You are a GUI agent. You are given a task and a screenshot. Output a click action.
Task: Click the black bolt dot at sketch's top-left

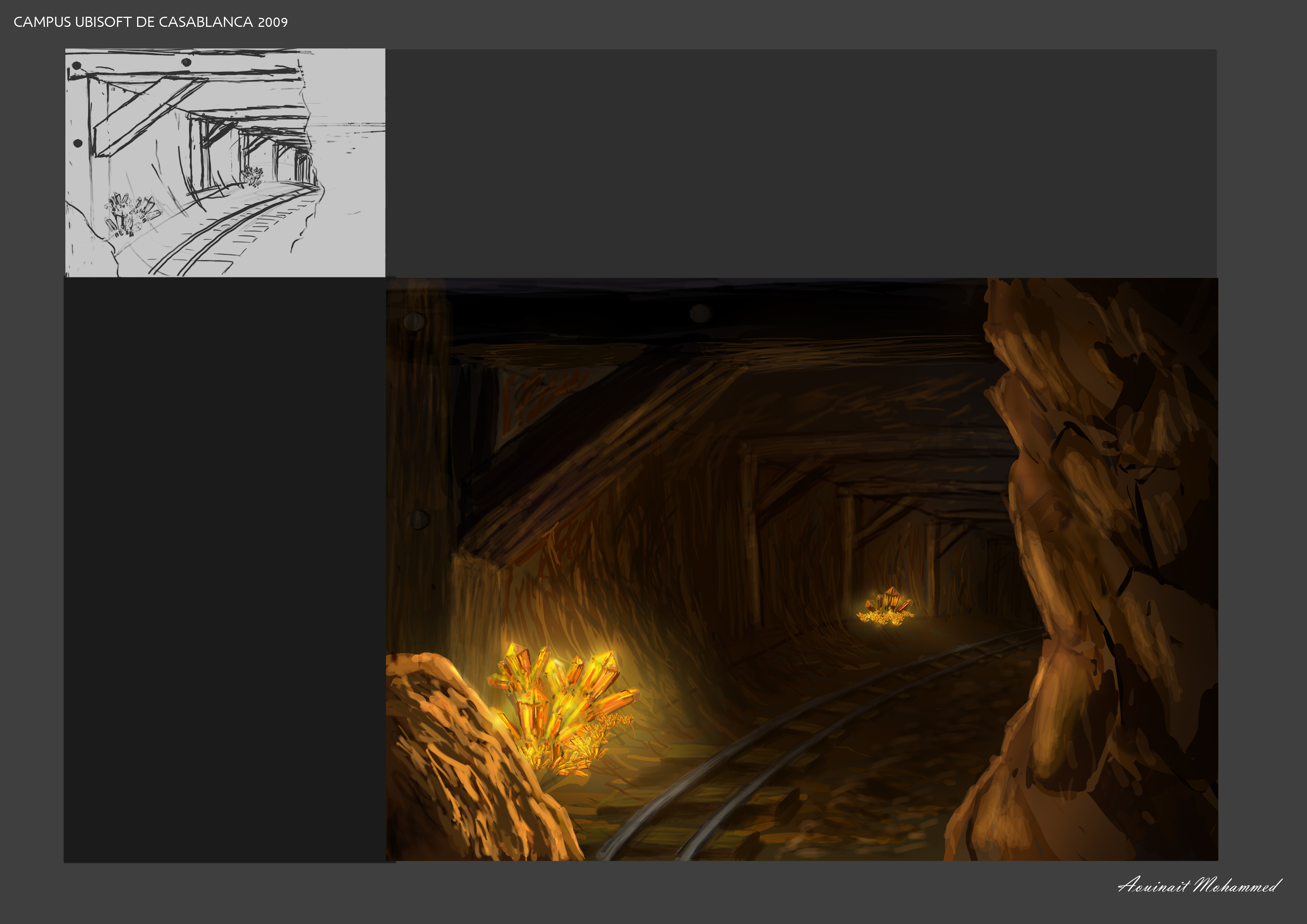(76, 66)
